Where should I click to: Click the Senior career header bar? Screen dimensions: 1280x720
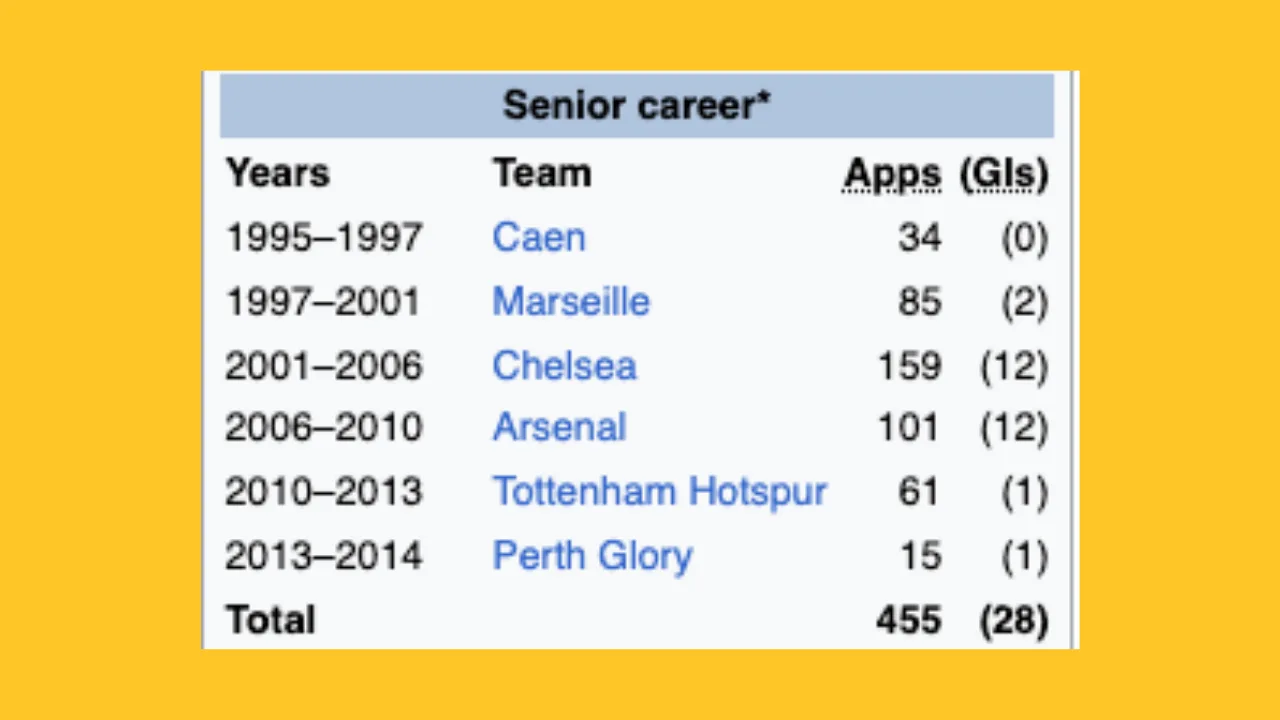pos(636,105)
